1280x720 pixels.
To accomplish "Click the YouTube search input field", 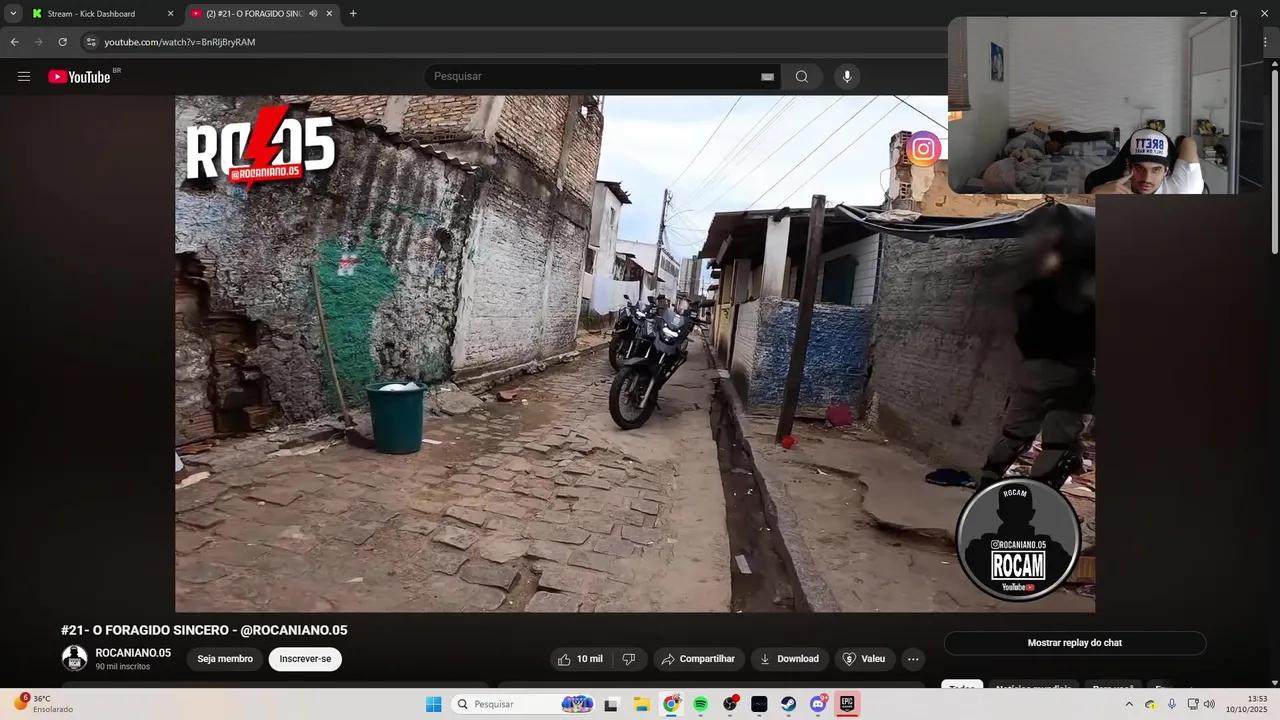I will [590, 77].
